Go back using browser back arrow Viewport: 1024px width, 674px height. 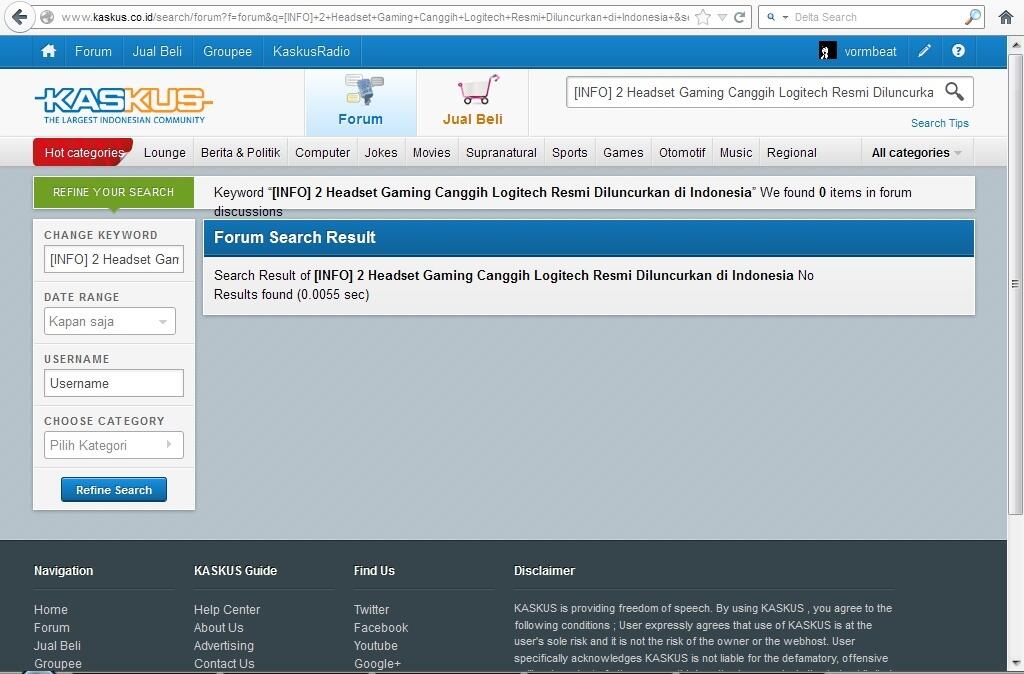(x=19, y=17)
